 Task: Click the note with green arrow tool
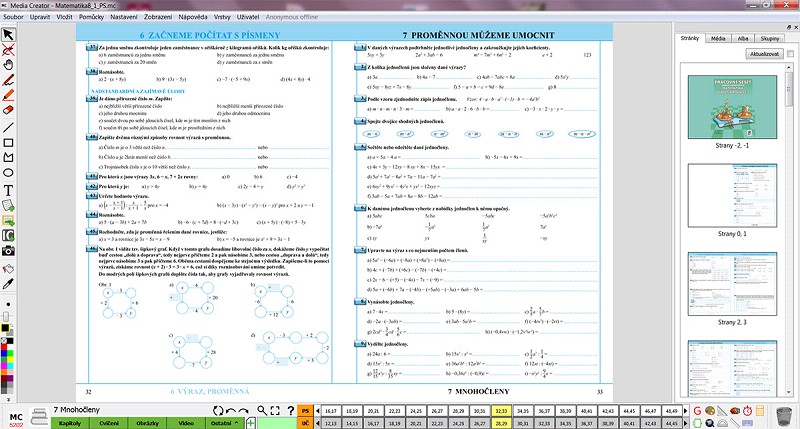pyautogui.click(x=8, y=205)
